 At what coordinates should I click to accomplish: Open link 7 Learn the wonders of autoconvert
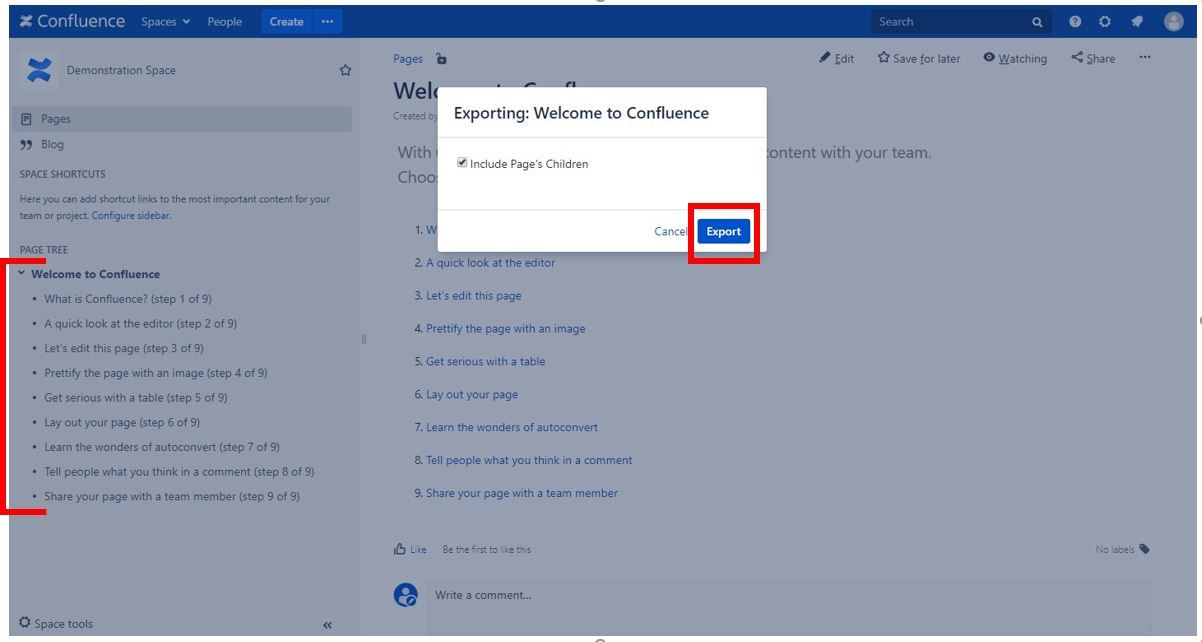(512, 428)
